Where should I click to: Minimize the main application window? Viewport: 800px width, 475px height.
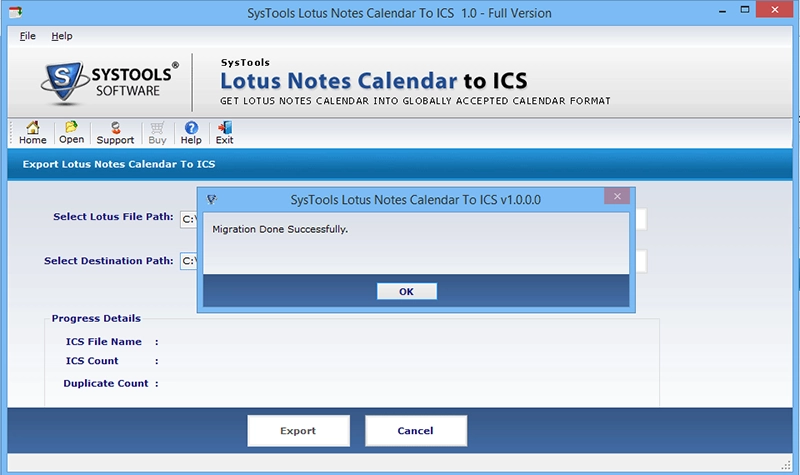tap(722, 11)
